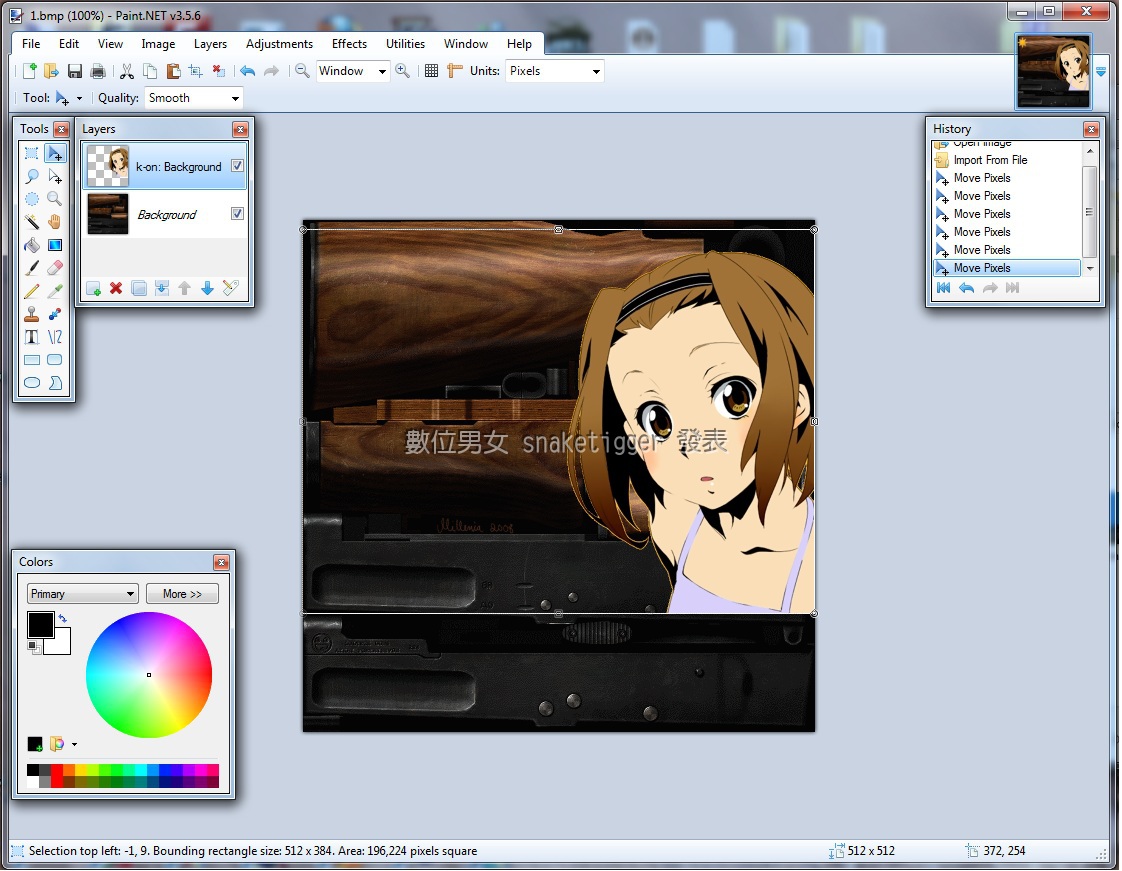The image size is (1122, 871).
Task: Uncheck visibility of the Background layer
Action: tap(238, 214)
